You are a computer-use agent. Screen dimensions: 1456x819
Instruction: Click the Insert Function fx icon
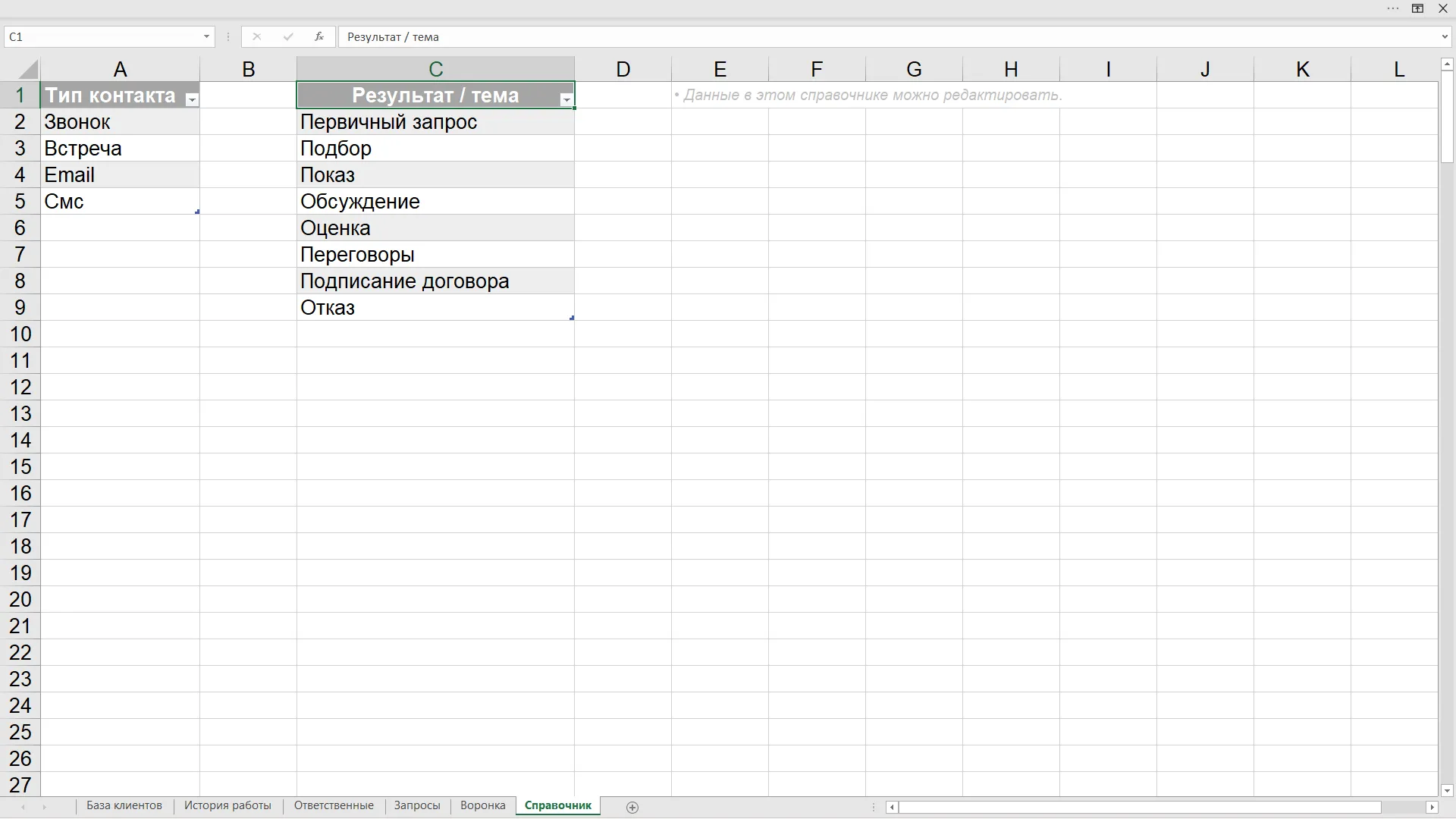(319, 36)
